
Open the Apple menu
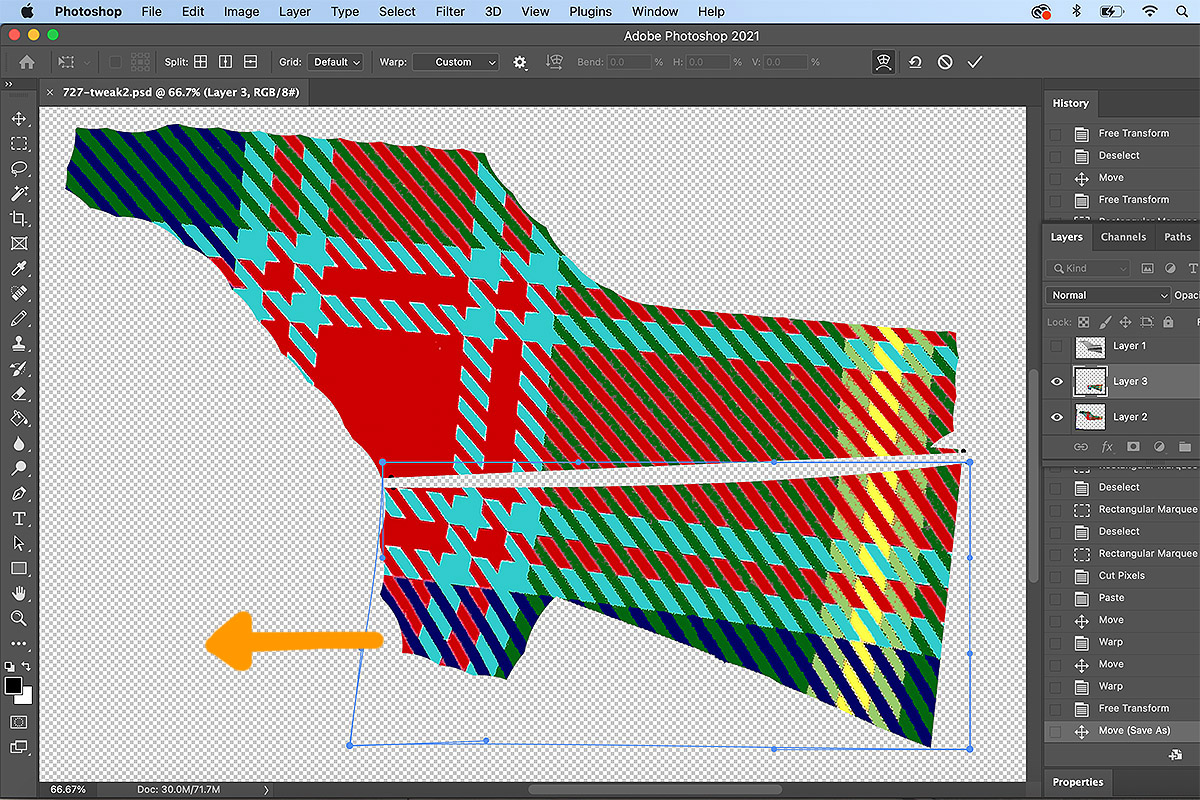click(26, 12)
